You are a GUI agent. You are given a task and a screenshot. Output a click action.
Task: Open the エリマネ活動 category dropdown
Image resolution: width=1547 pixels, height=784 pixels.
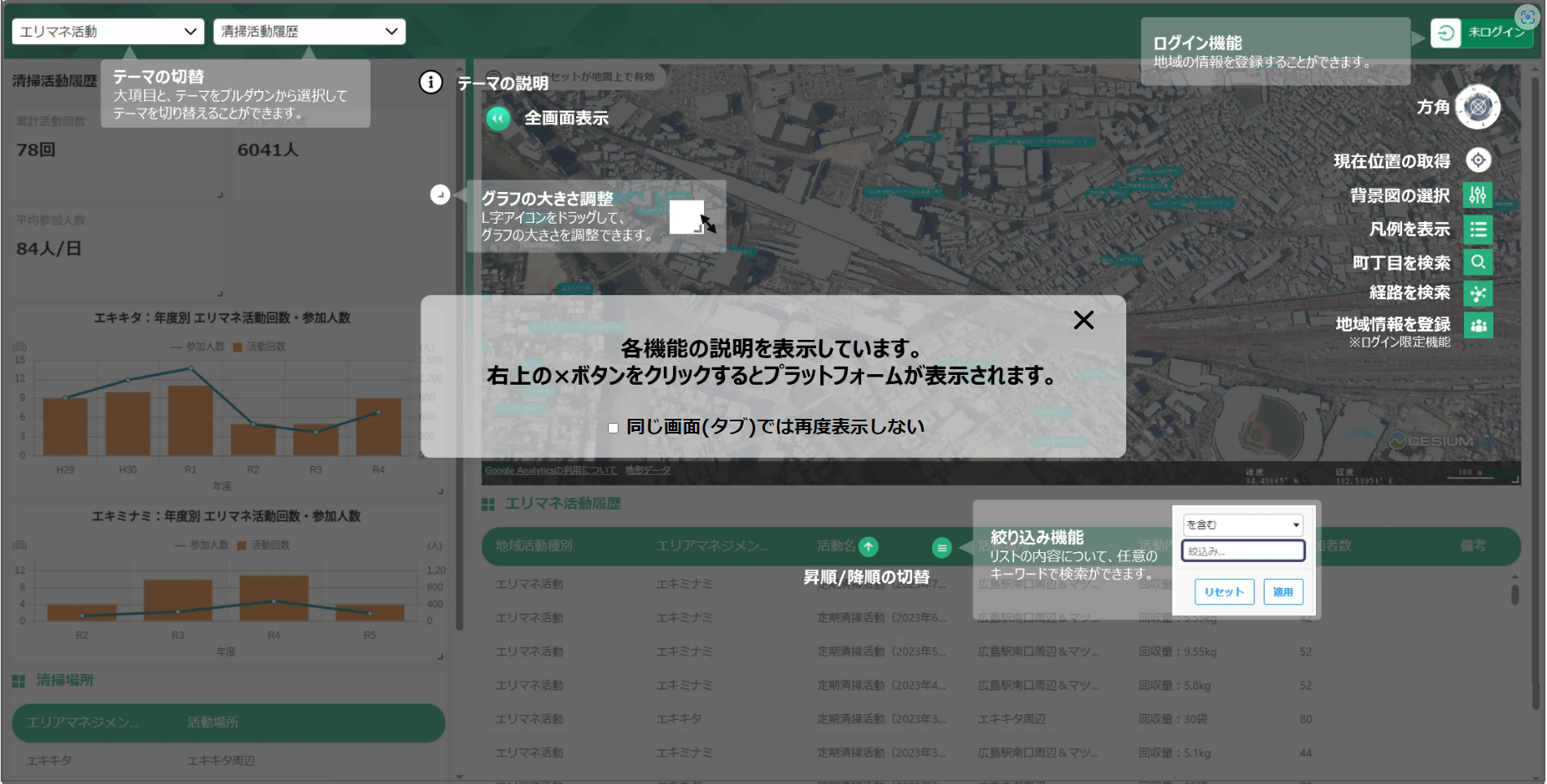[107, 32]
